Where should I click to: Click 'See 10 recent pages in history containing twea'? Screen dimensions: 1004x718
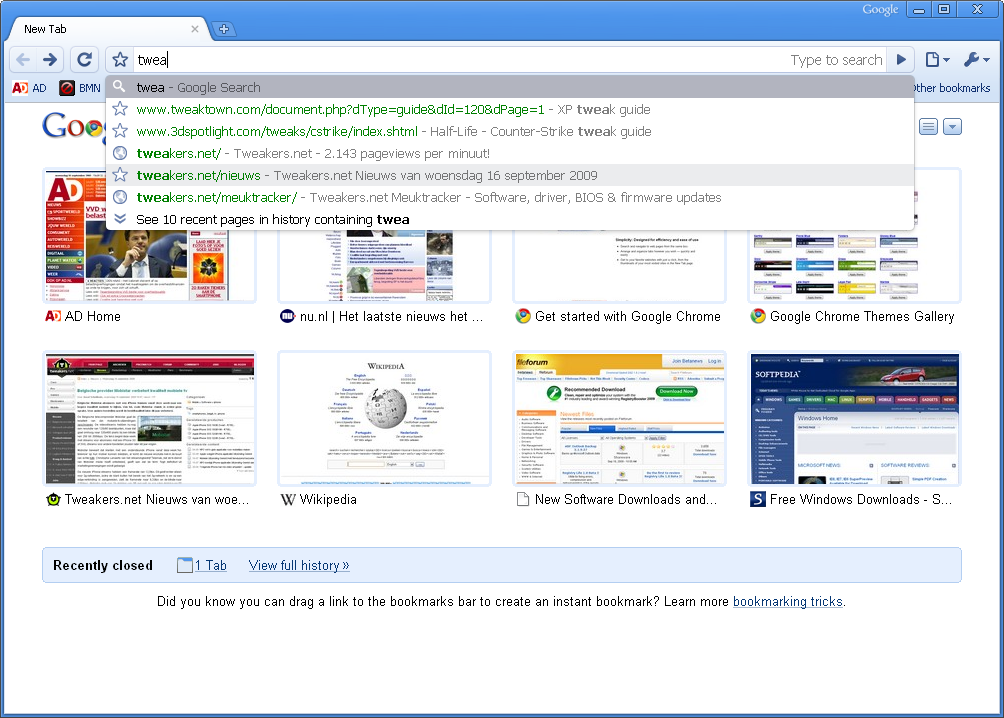510,219
